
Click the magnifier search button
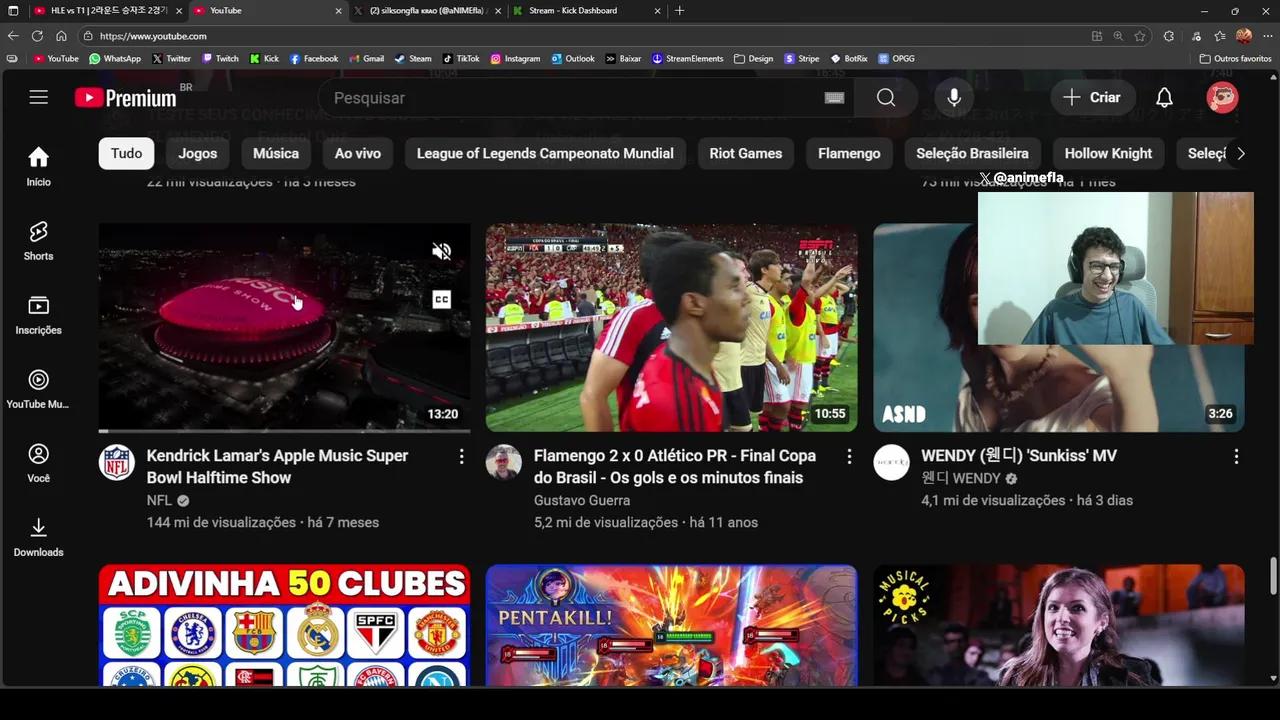[886, 97]
